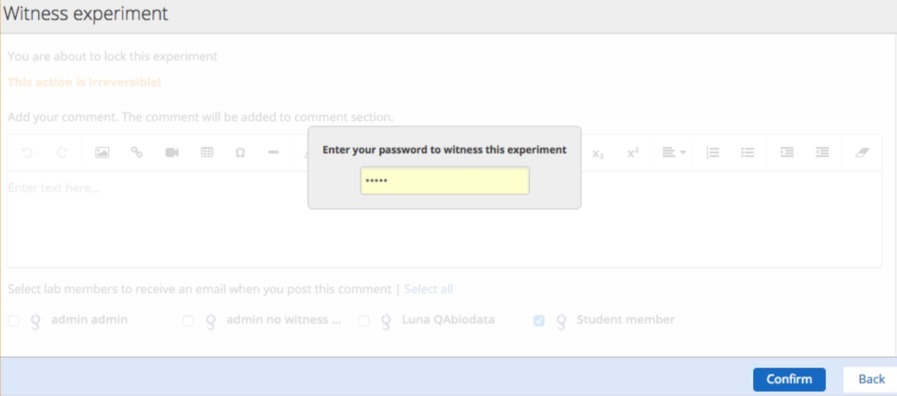Screen dimensions: 897x396
Task: Start a numbered list
Action: (712, 153)
